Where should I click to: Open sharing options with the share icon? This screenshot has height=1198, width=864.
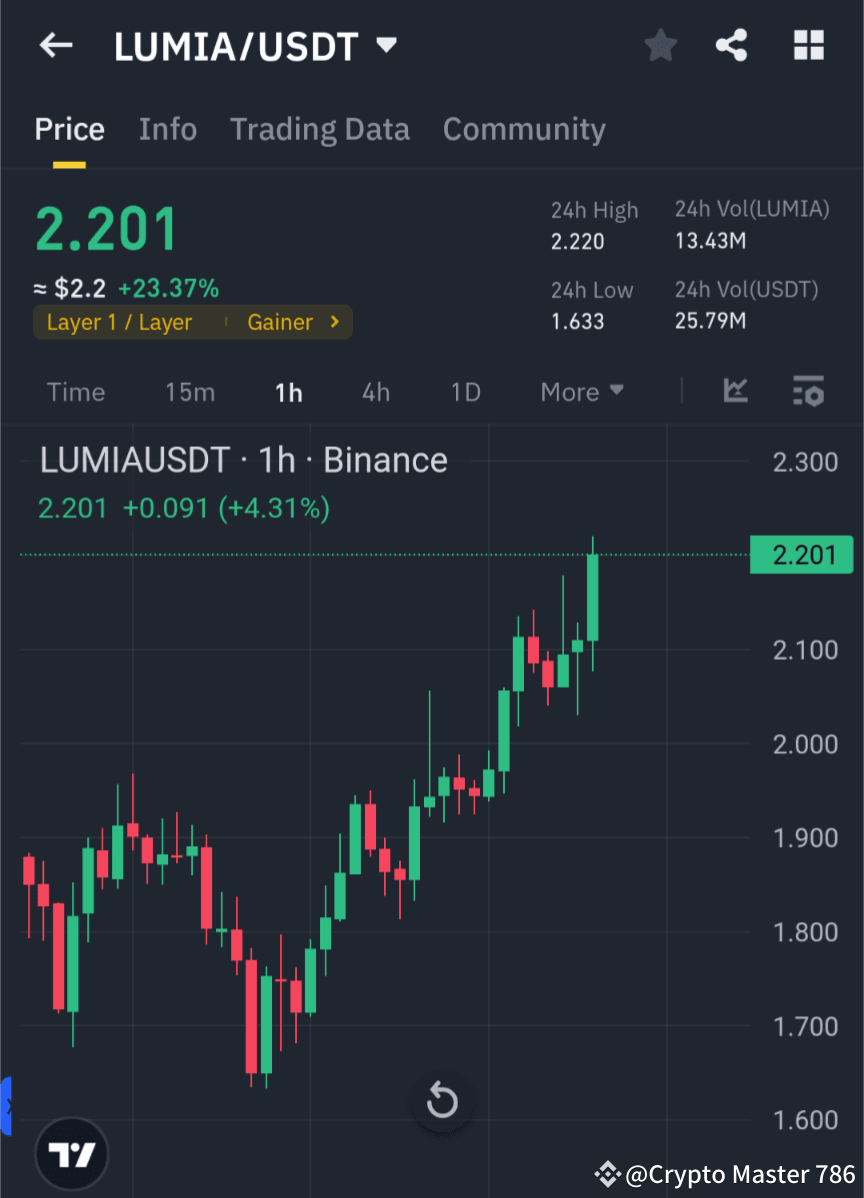coord(732,44)
